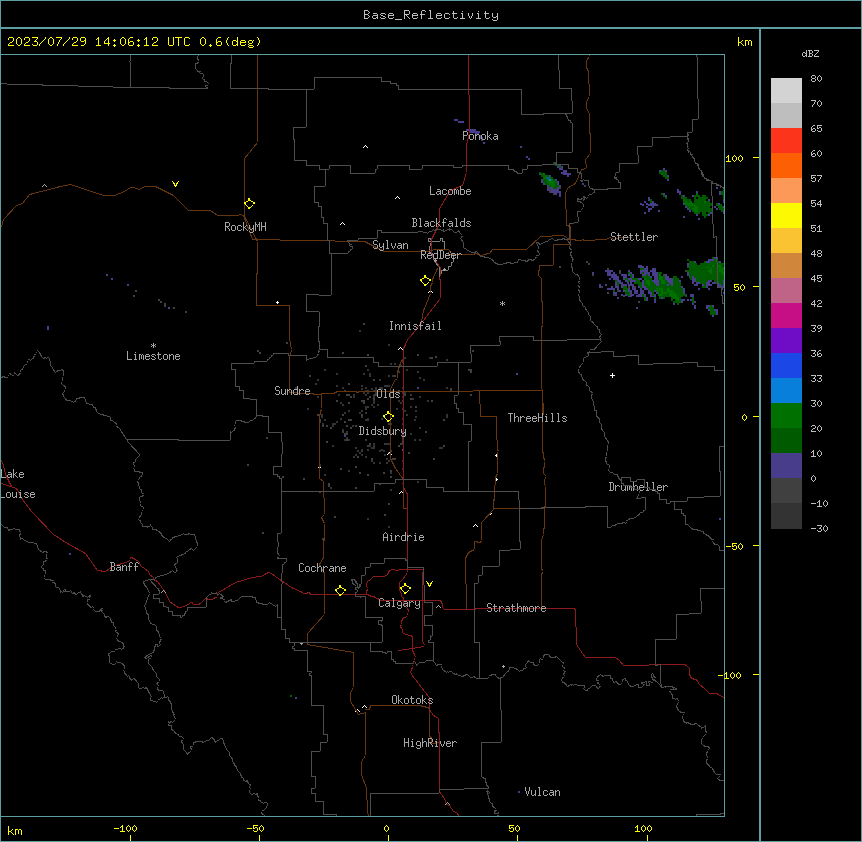This screenshot has height=842, width=862.
Task: Click the ThreeHills city label
Action: tap(538, 418)
